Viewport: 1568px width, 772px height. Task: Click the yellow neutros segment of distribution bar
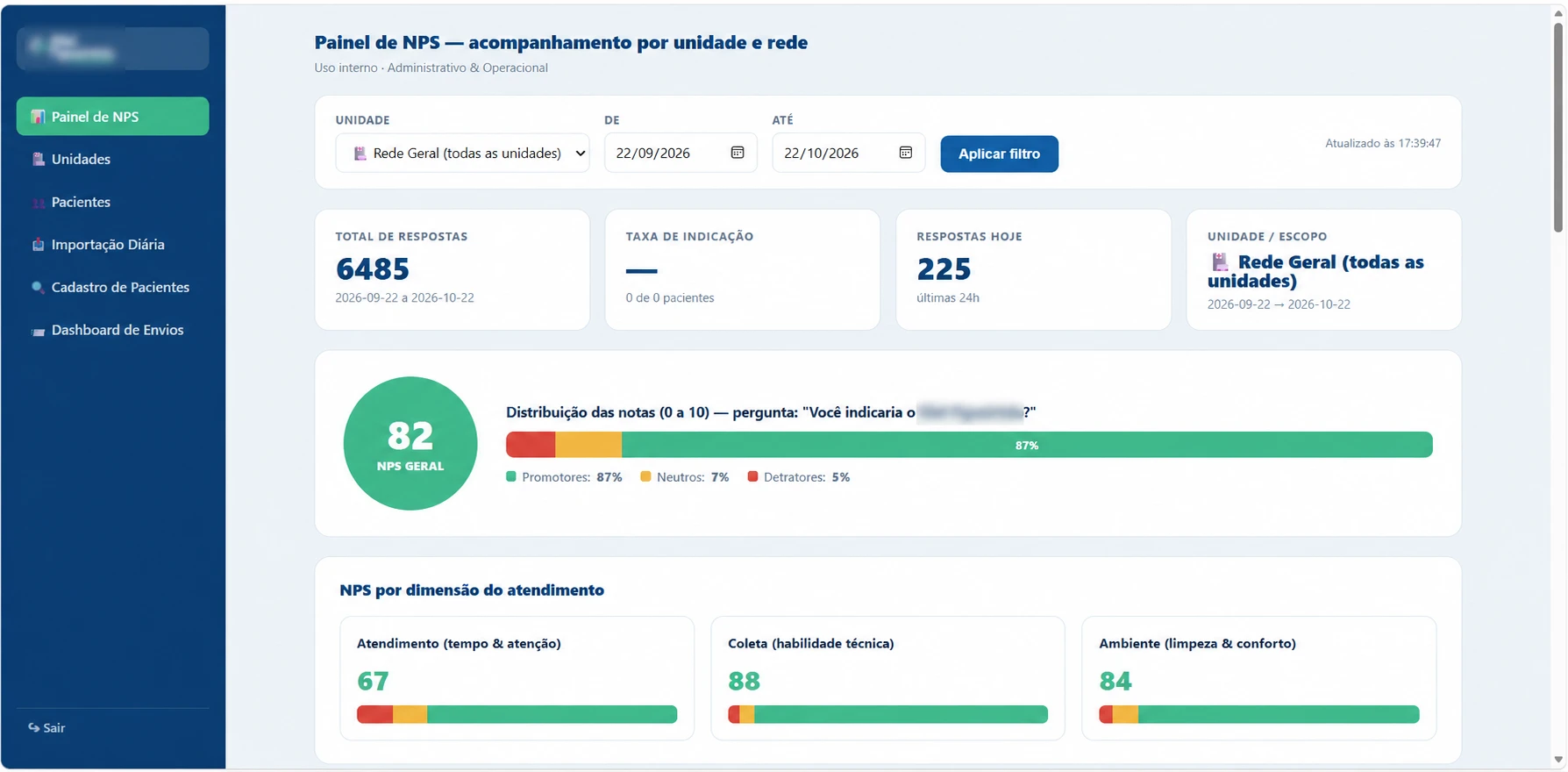click(x=588, y=445)
